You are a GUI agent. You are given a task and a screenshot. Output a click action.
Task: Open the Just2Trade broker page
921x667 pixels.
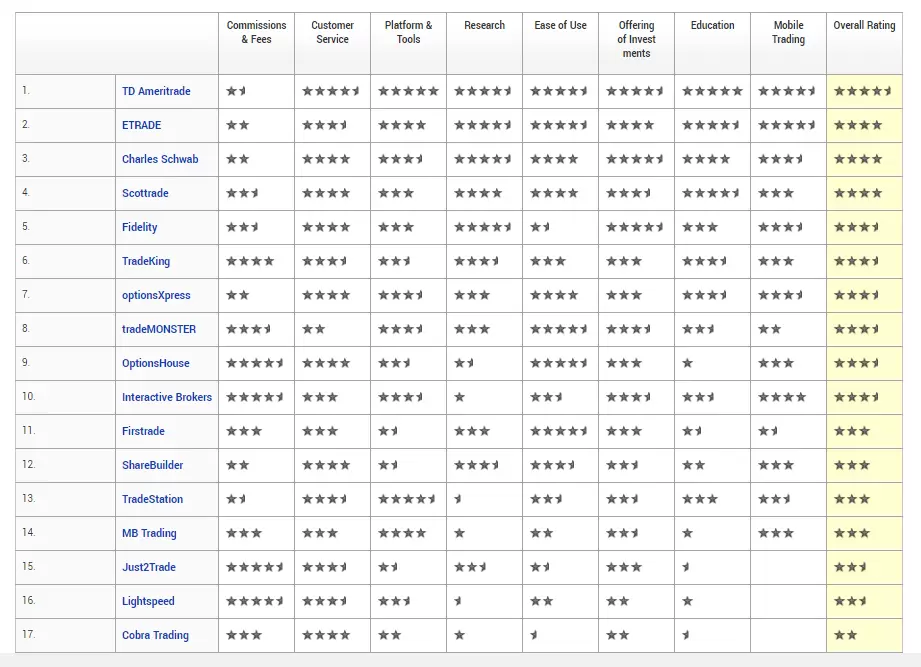click(147, 567)
